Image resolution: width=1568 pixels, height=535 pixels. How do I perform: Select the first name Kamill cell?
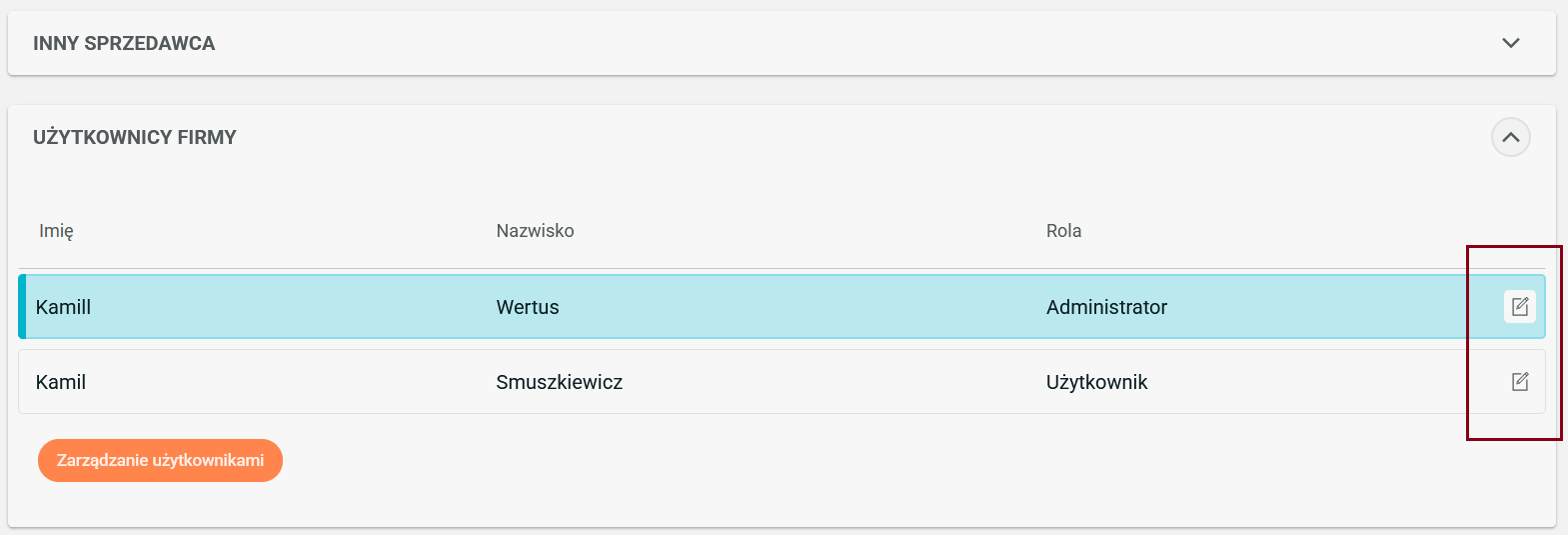pyautogui.click(x=63, y=307)
